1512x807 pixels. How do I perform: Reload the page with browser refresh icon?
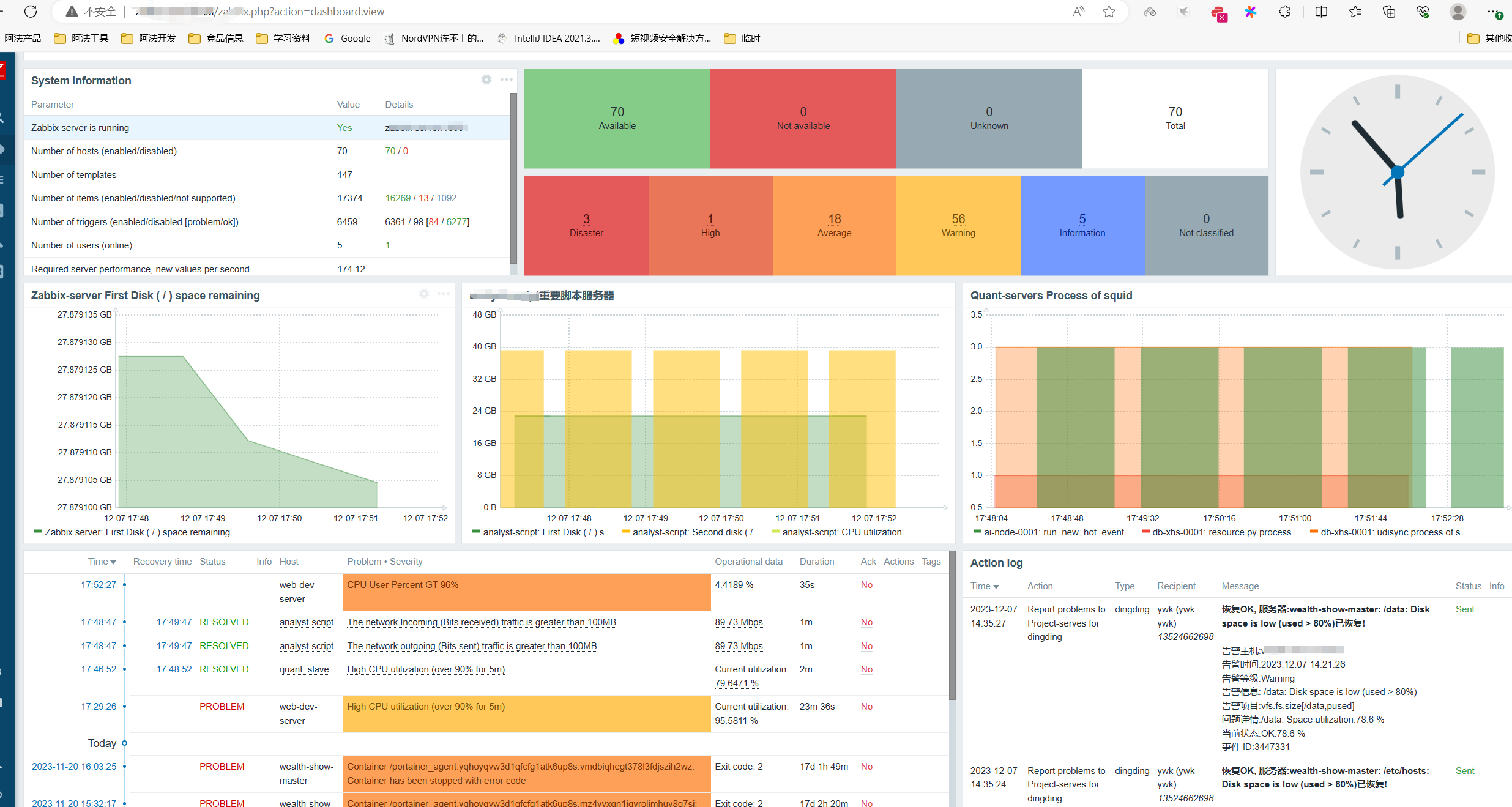coord(31,11)
